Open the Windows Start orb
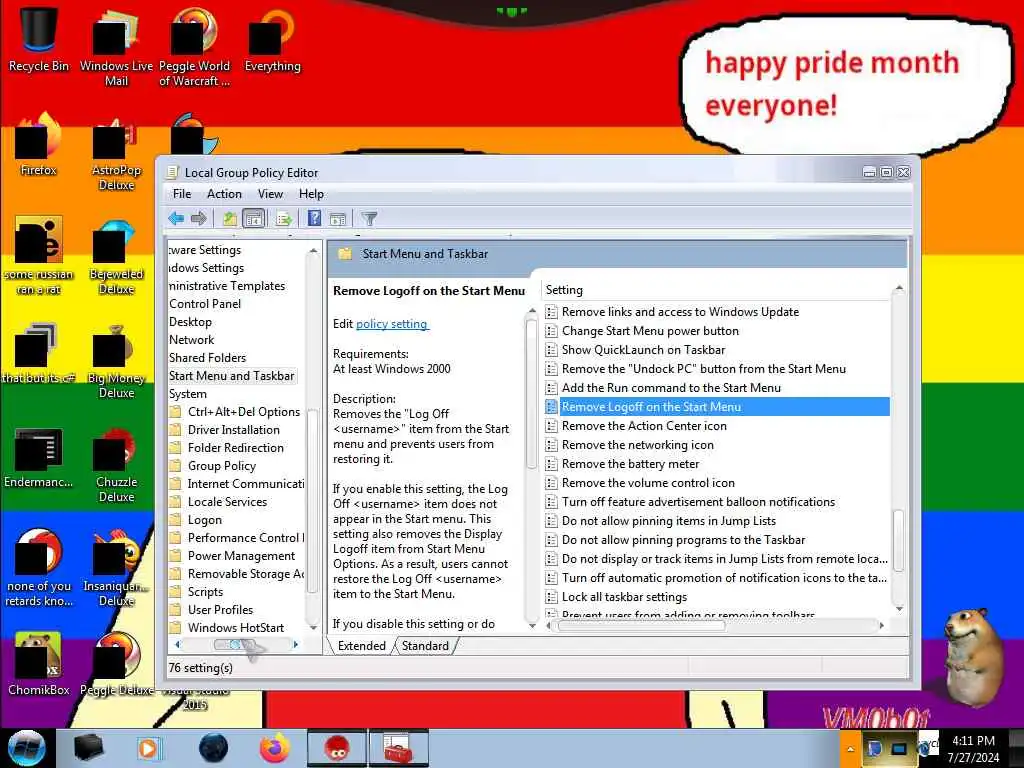This screenshot has height=768, width=1024. 27,748
